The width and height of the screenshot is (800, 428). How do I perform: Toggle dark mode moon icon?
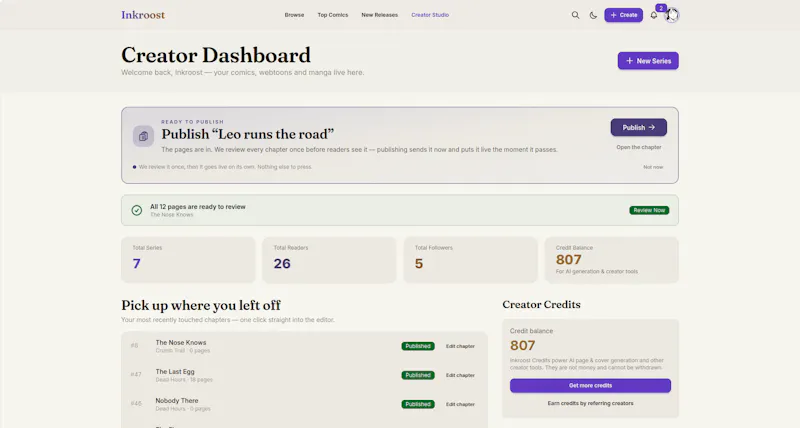pos(593,15)
